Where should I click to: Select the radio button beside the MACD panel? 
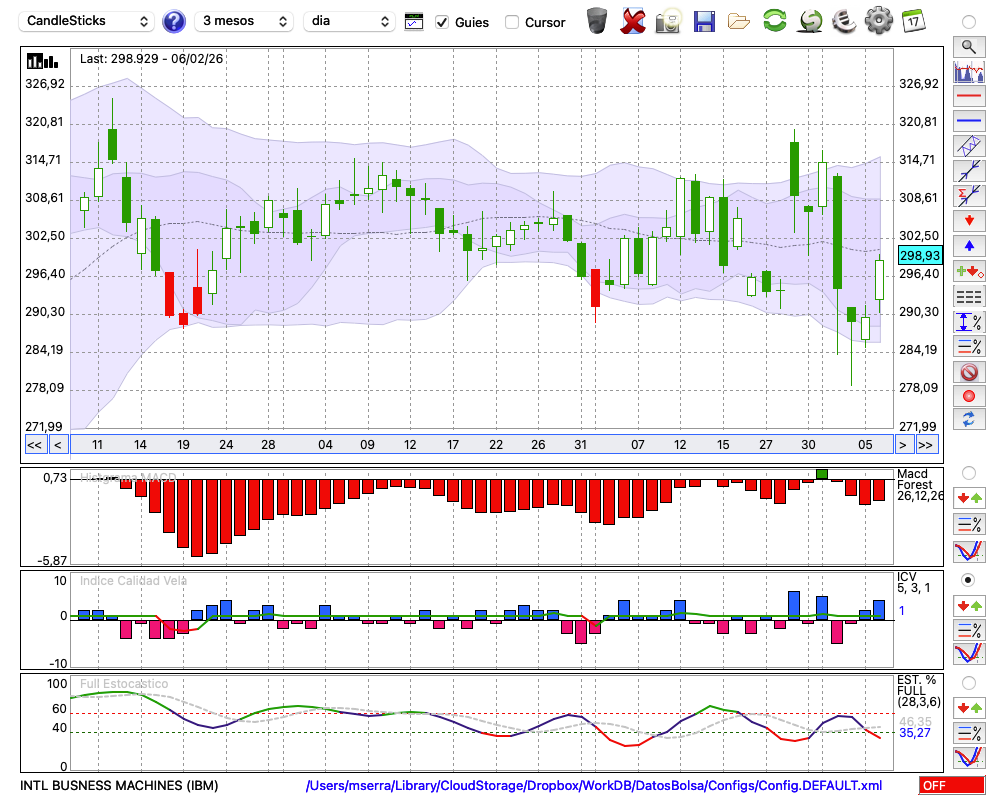(x=968, y=472)
